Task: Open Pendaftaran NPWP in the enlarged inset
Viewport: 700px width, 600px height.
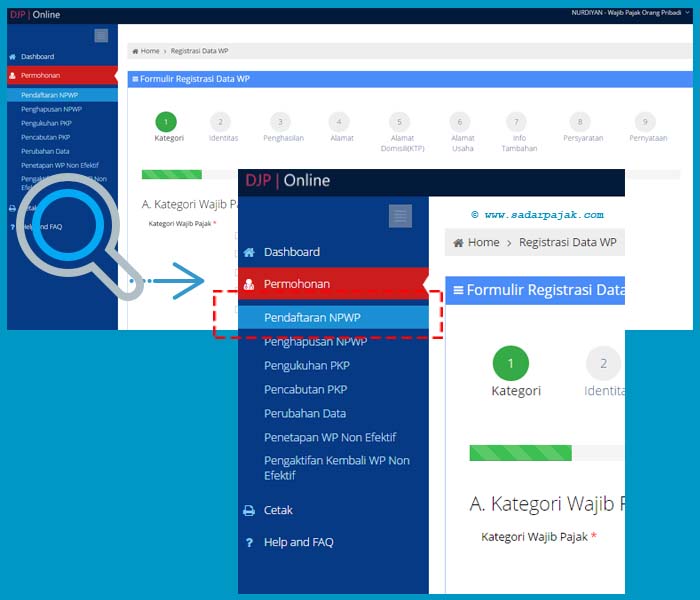Action: (x=333, y=317)
